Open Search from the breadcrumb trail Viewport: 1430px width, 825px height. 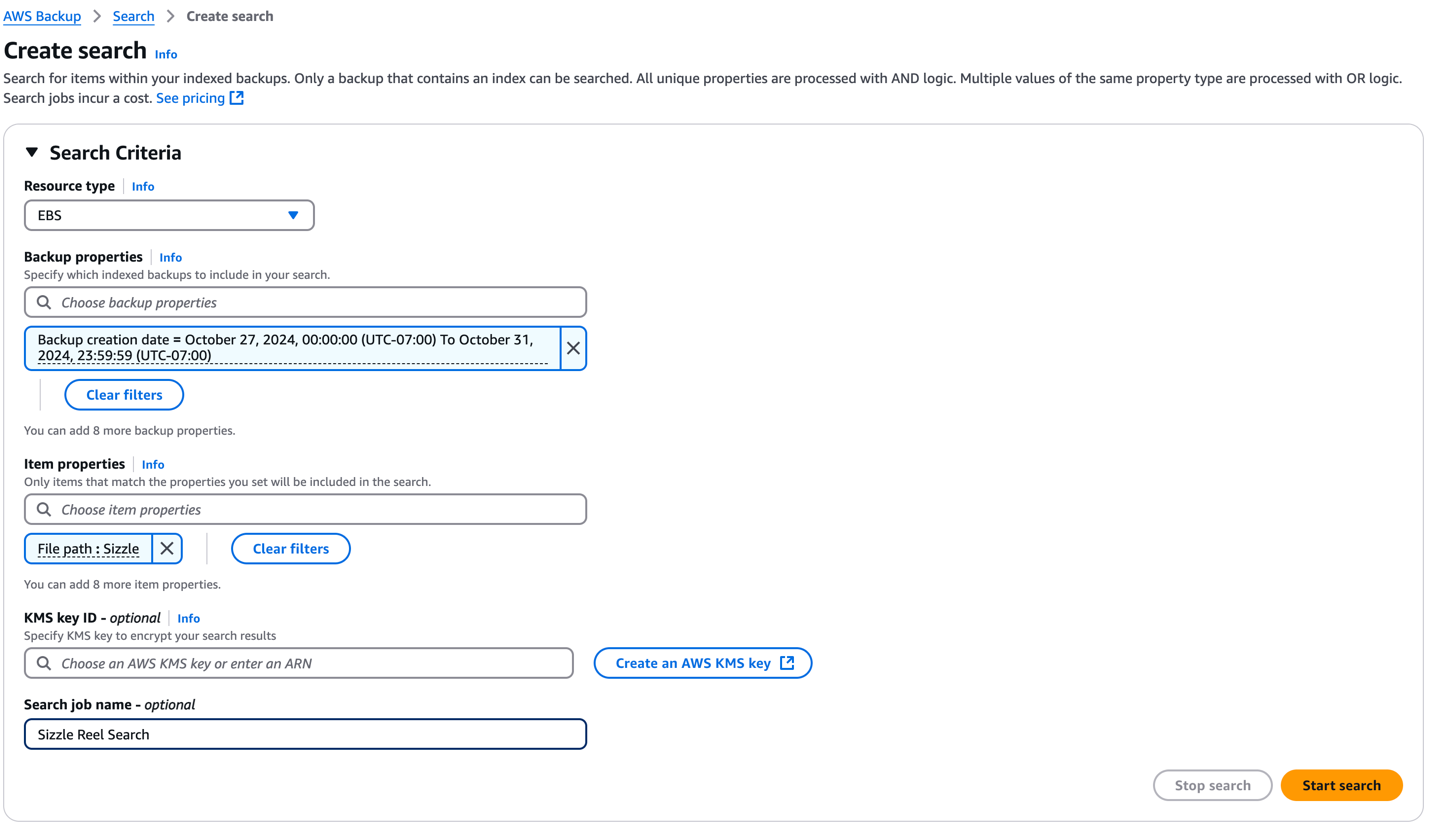tap(133, 15)
